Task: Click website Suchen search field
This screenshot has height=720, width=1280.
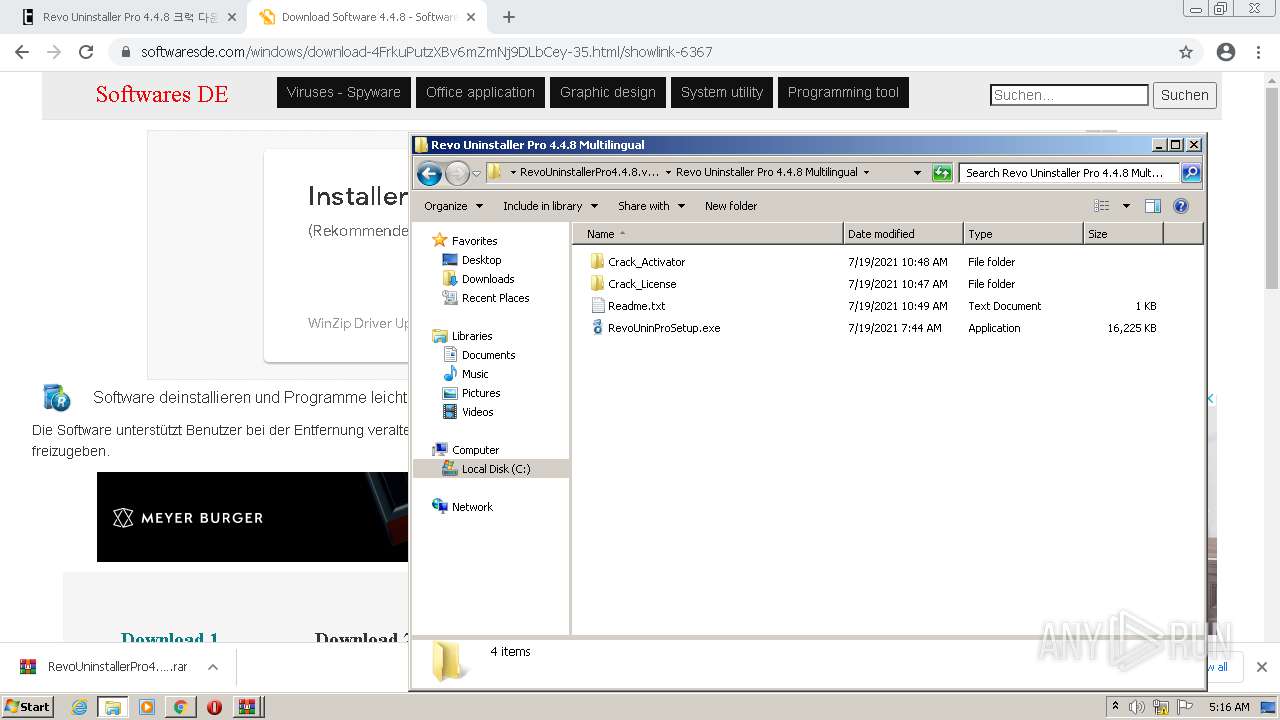Action: (x=1069, y=95)
